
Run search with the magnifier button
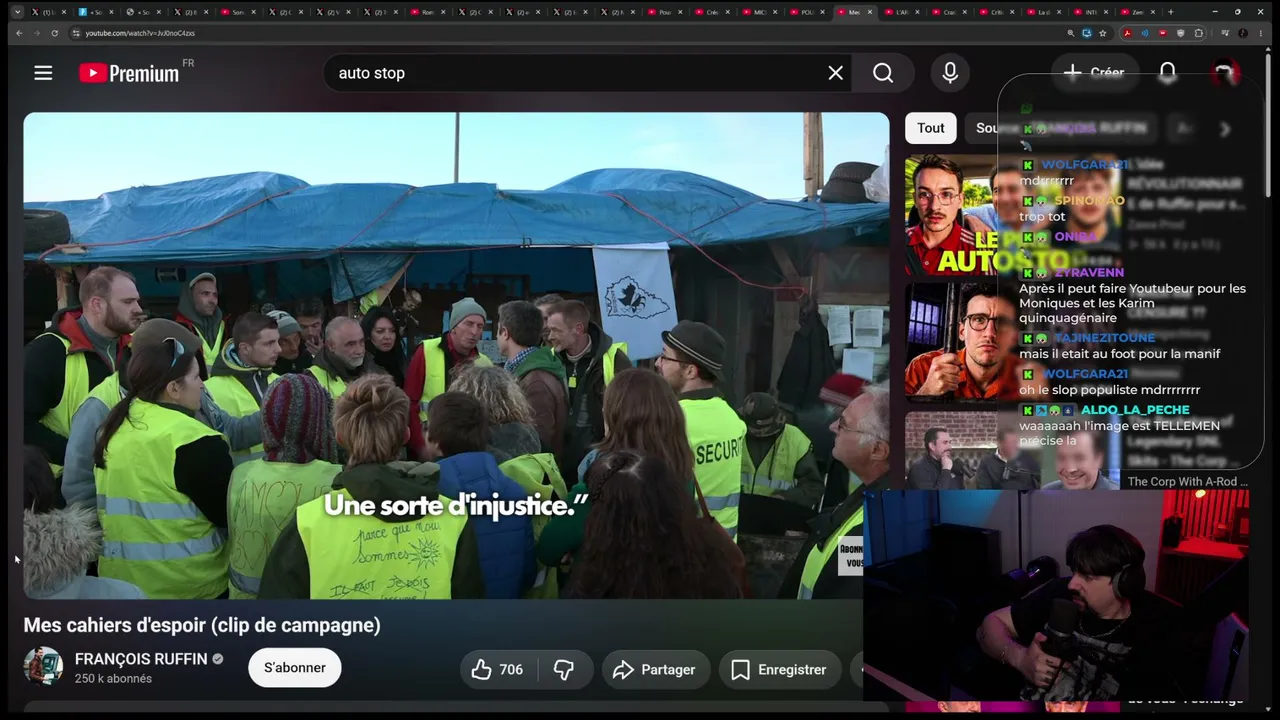[882, 73]
